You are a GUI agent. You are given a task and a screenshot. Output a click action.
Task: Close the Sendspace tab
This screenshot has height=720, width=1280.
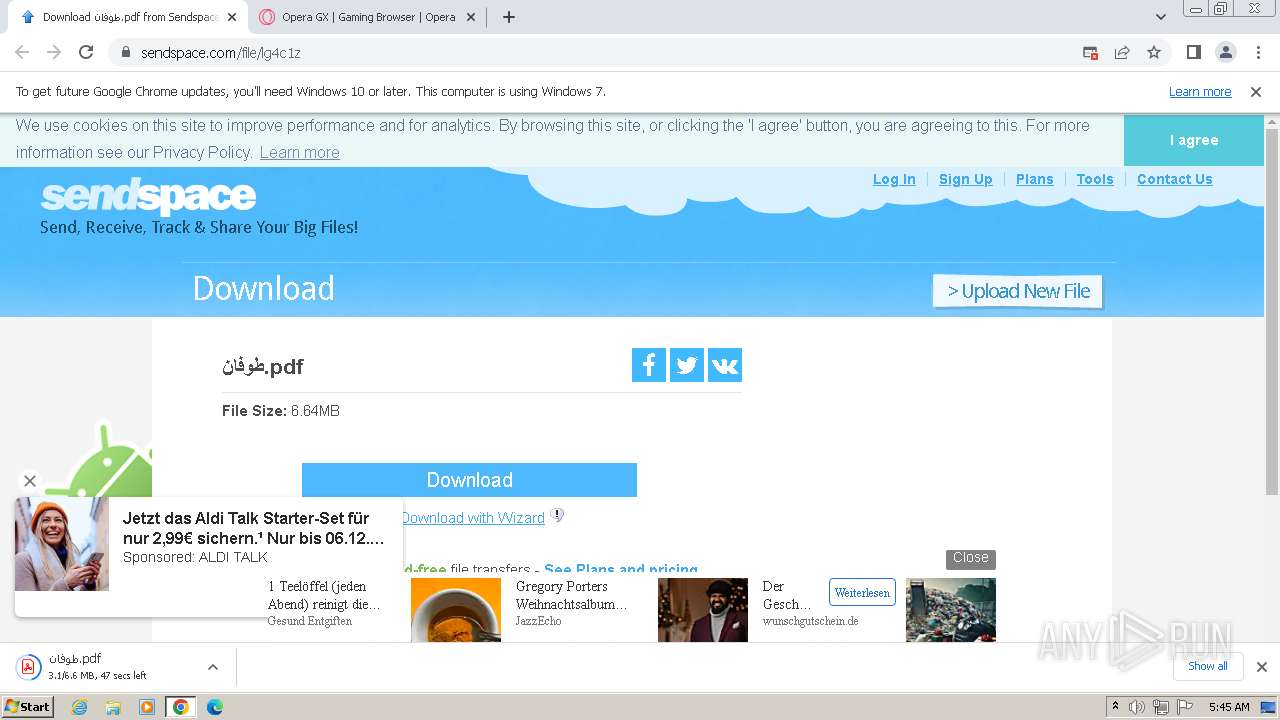232,17
